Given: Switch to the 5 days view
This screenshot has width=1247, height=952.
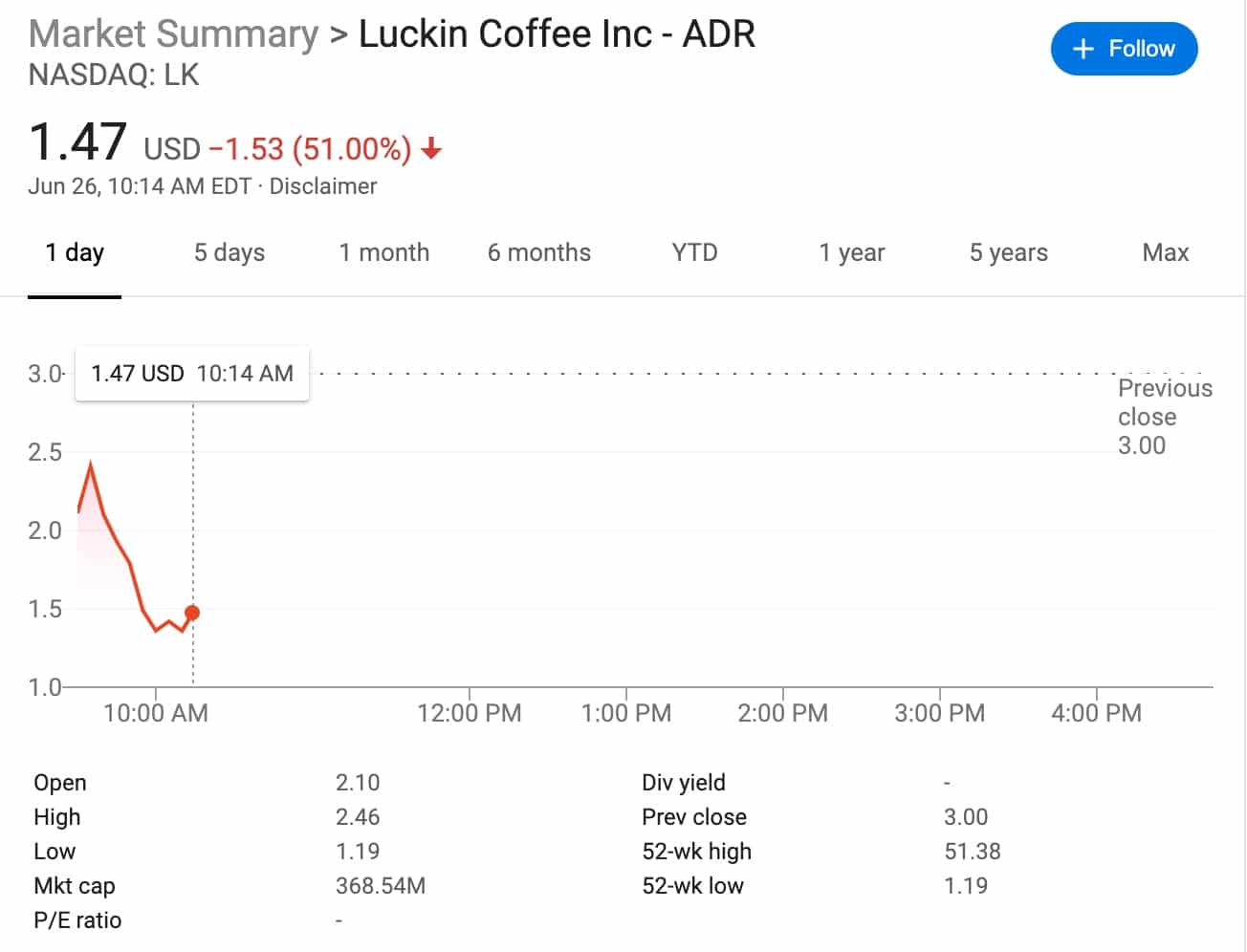Looking at the screenshot, I should click(x=229, y=252).
